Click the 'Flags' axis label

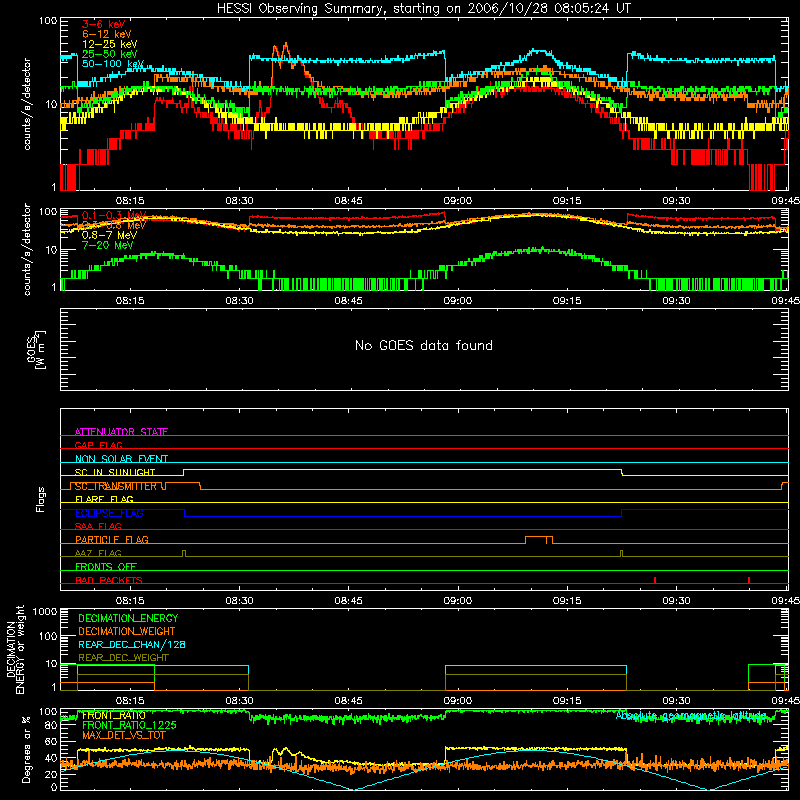point(40,499)
